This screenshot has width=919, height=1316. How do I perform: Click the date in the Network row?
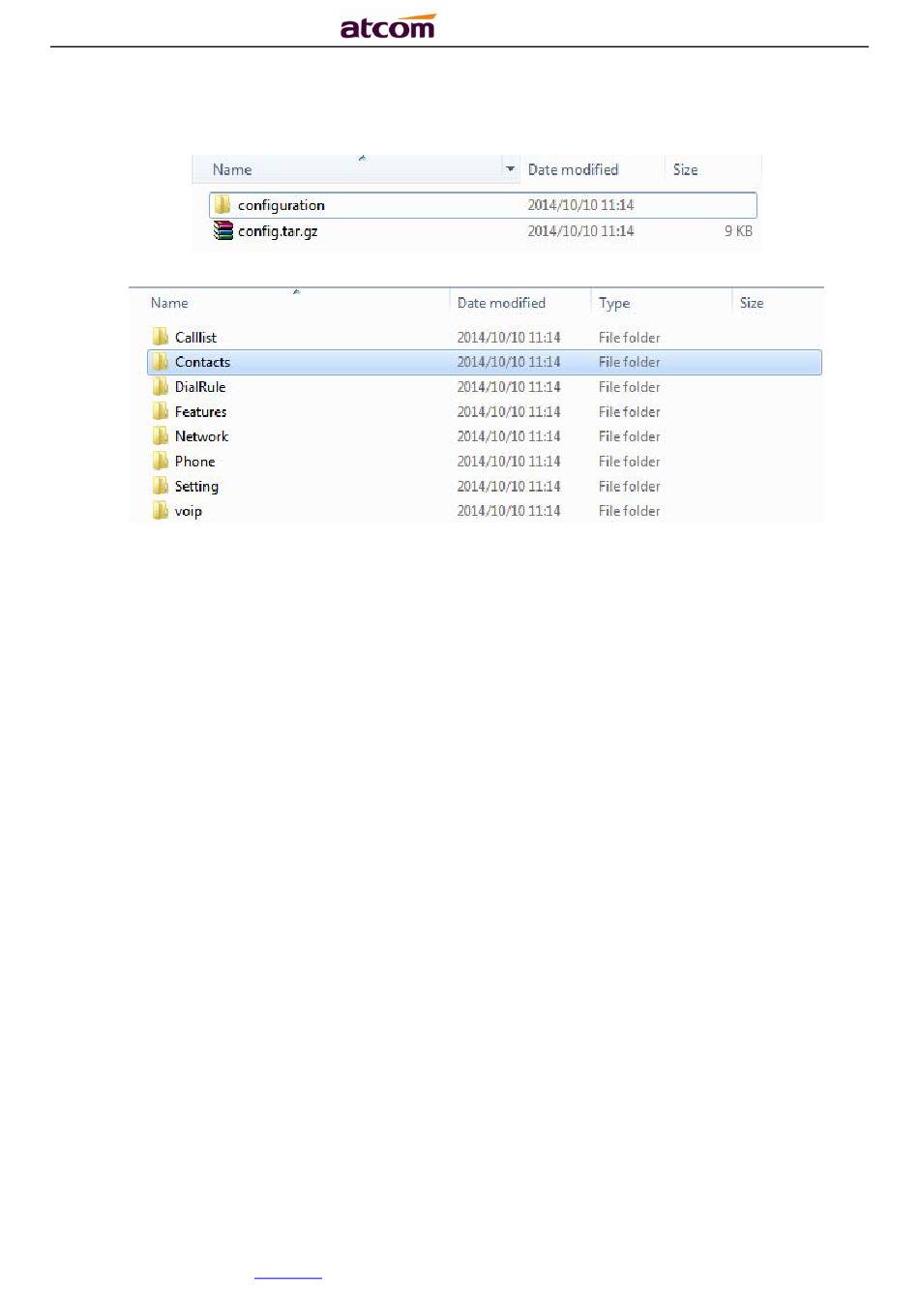509,436
